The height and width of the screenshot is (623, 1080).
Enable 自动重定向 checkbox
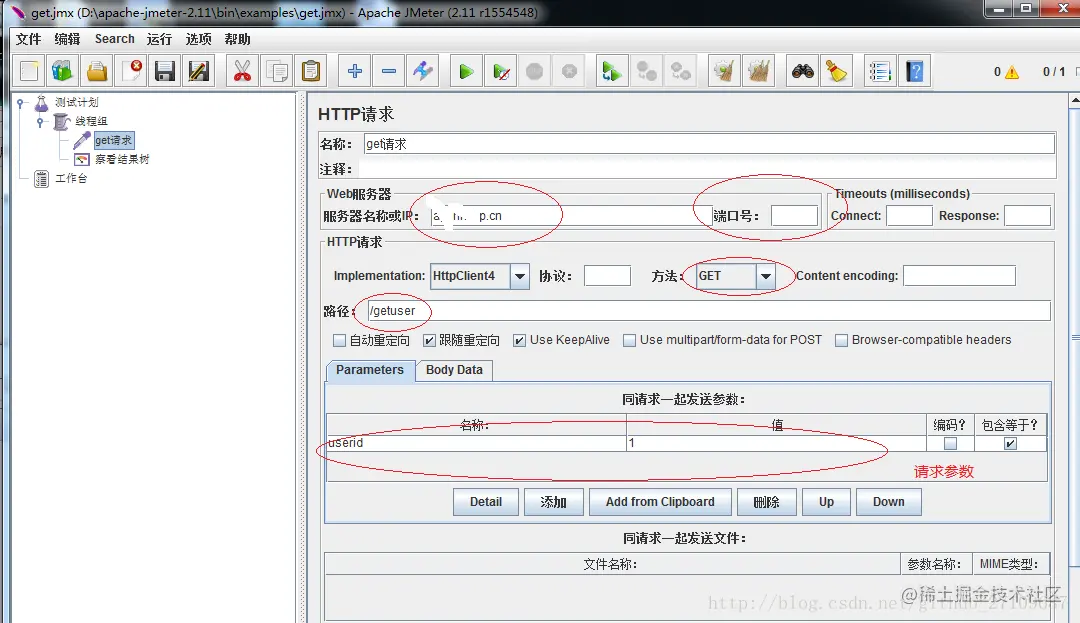pos(339,340)
